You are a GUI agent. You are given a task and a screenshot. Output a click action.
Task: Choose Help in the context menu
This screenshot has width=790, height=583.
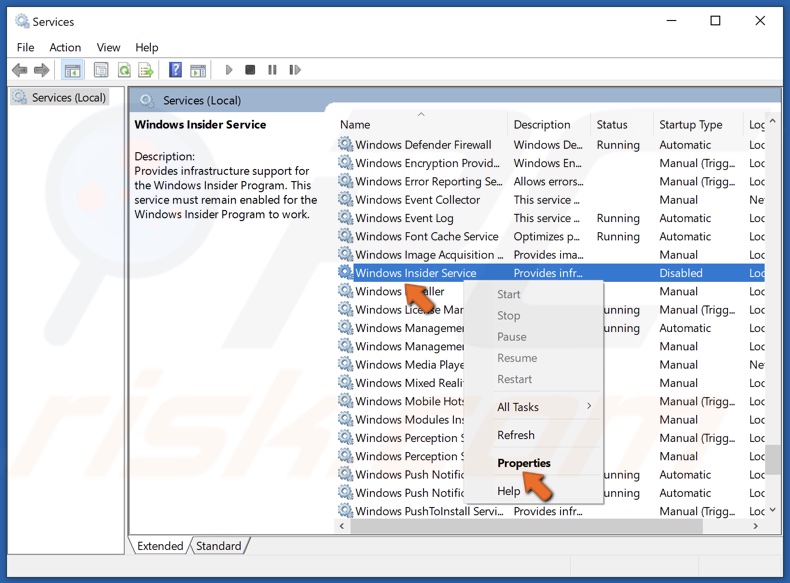(x=508, y=491)
